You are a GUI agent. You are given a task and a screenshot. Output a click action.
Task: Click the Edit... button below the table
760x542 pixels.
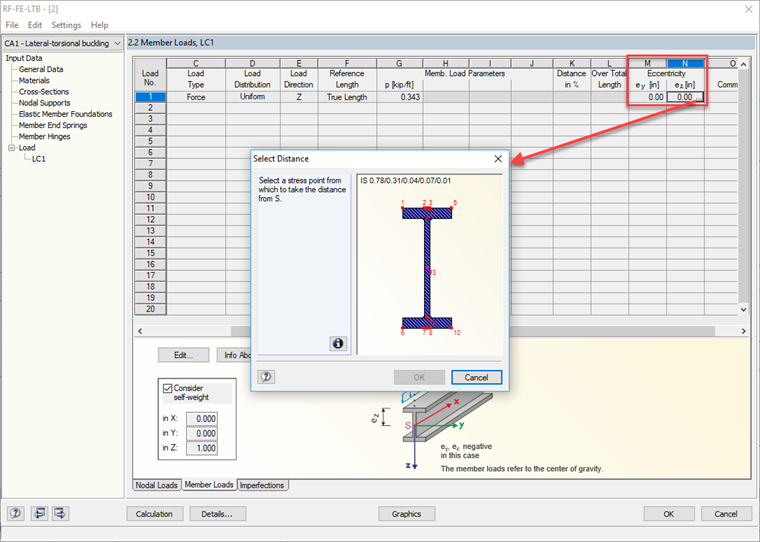[x=183, y=355]
